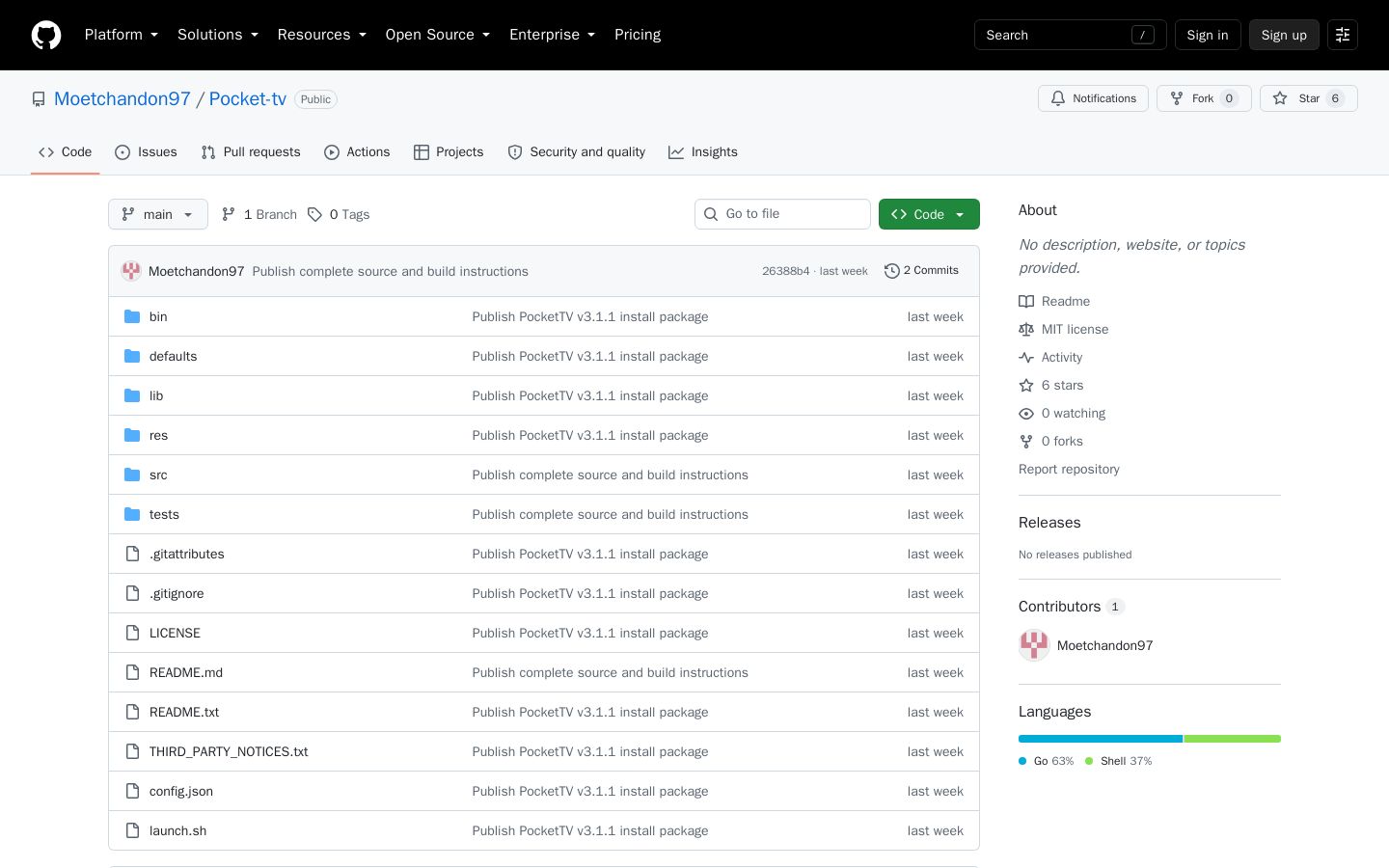Select the README.txt file icon

tap(132, 712)
